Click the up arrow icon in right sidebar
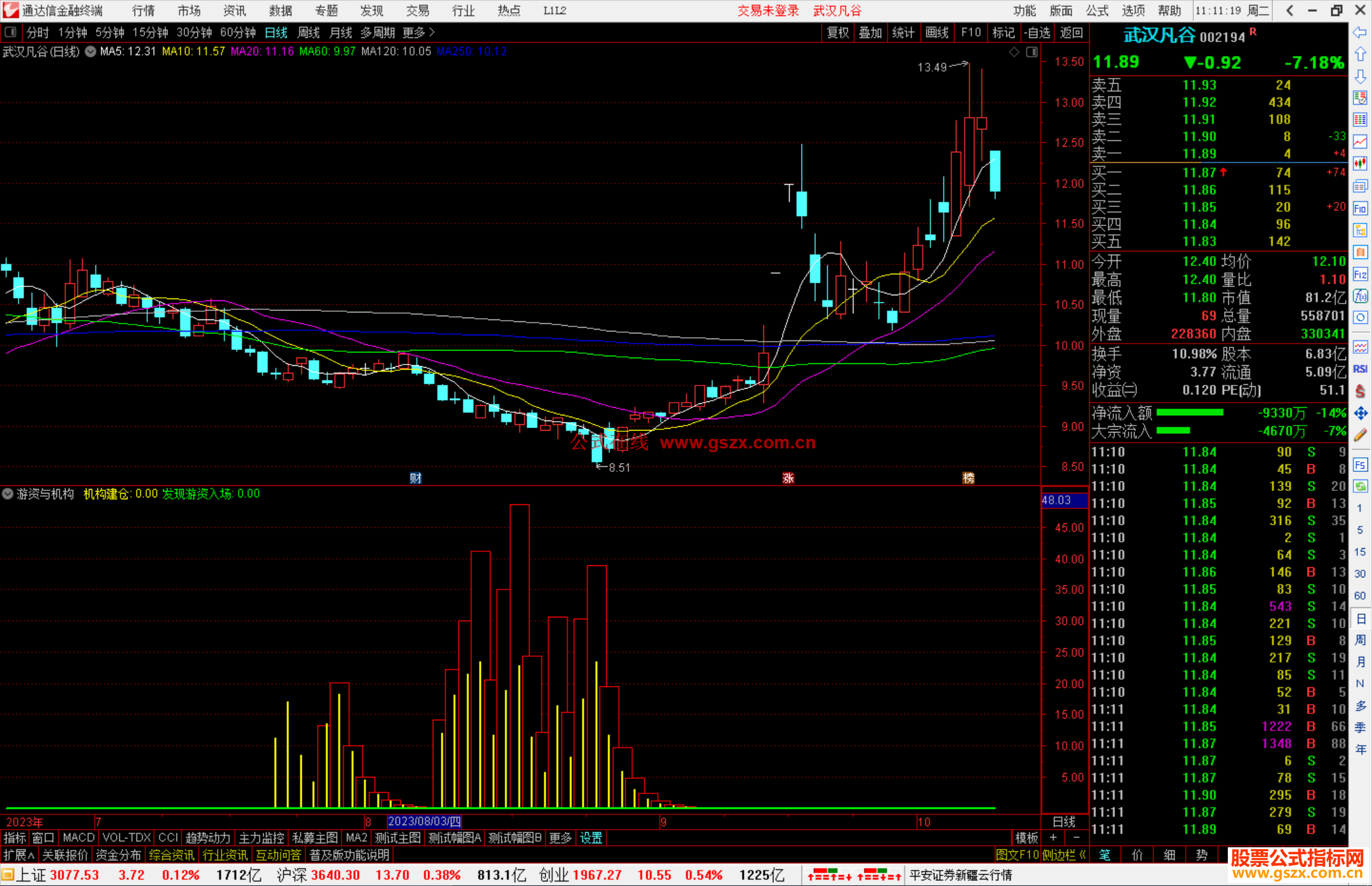The image size is (1372, 886). click(x=1360, y=55)
